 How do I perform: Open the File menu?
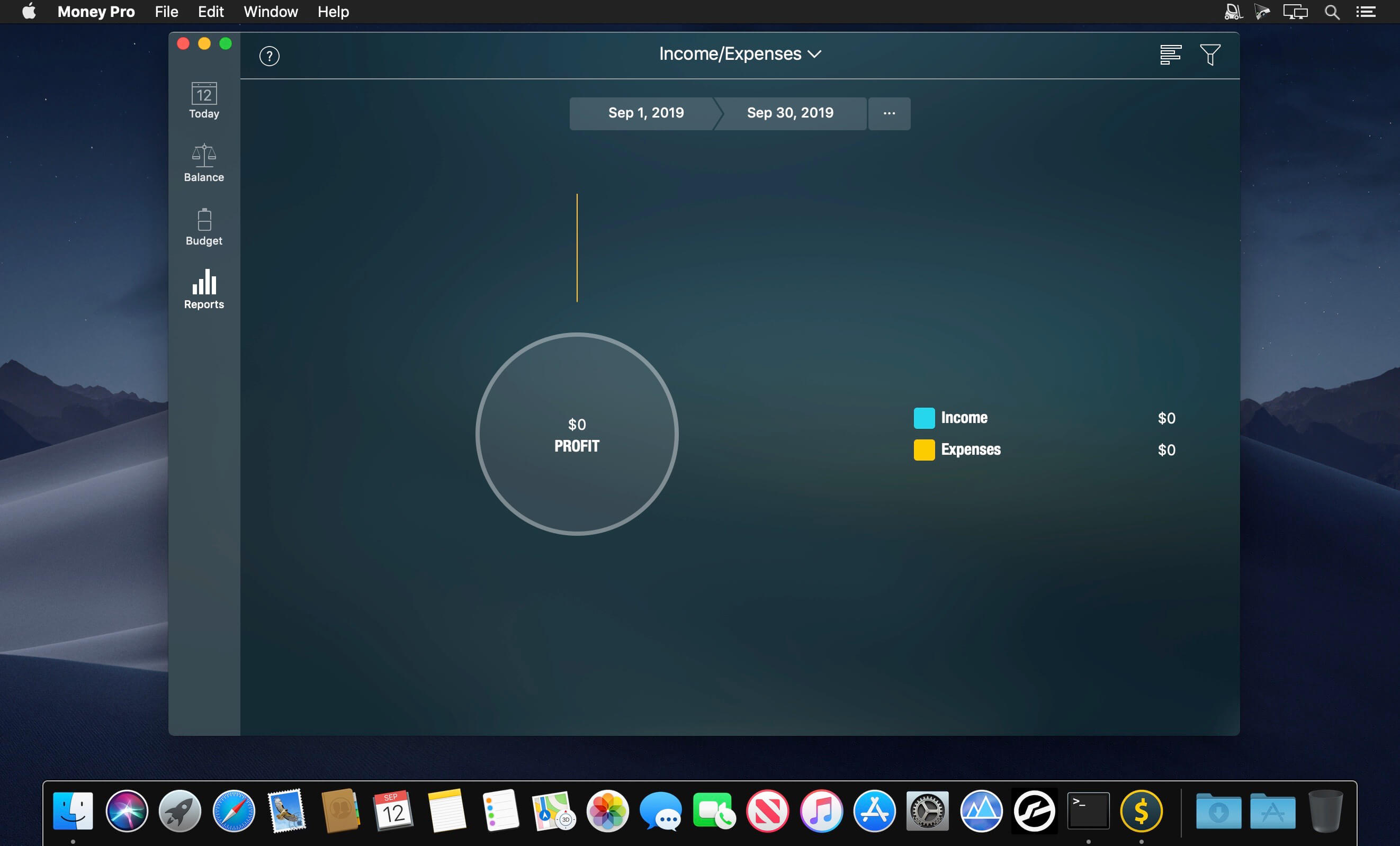click(x=166, y=12)
